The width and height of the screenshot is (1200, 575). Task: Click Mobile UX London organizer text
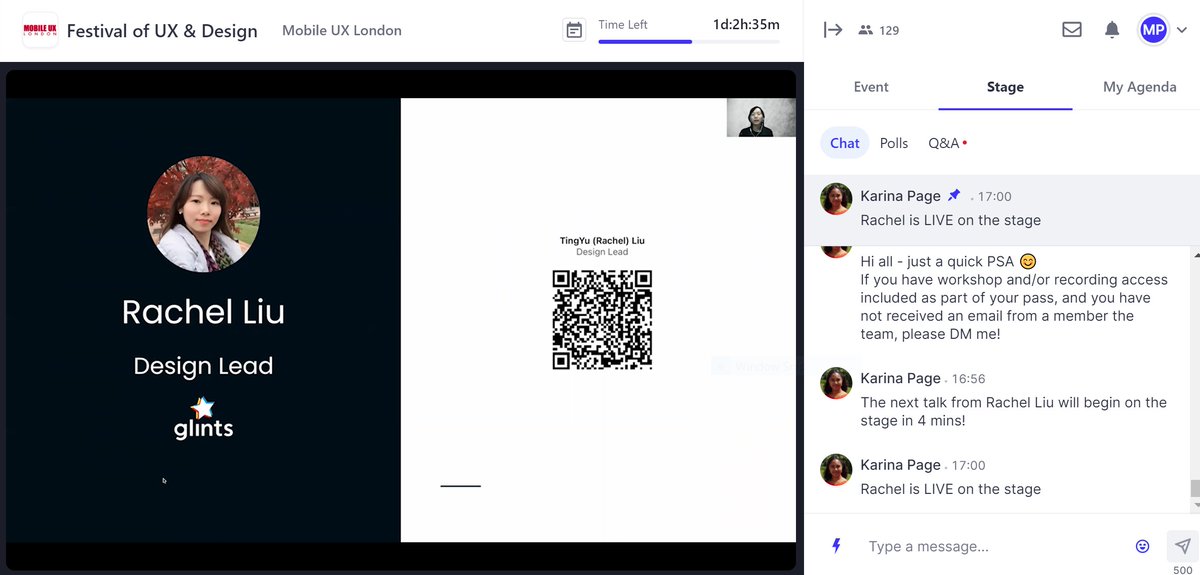[342, 30]
